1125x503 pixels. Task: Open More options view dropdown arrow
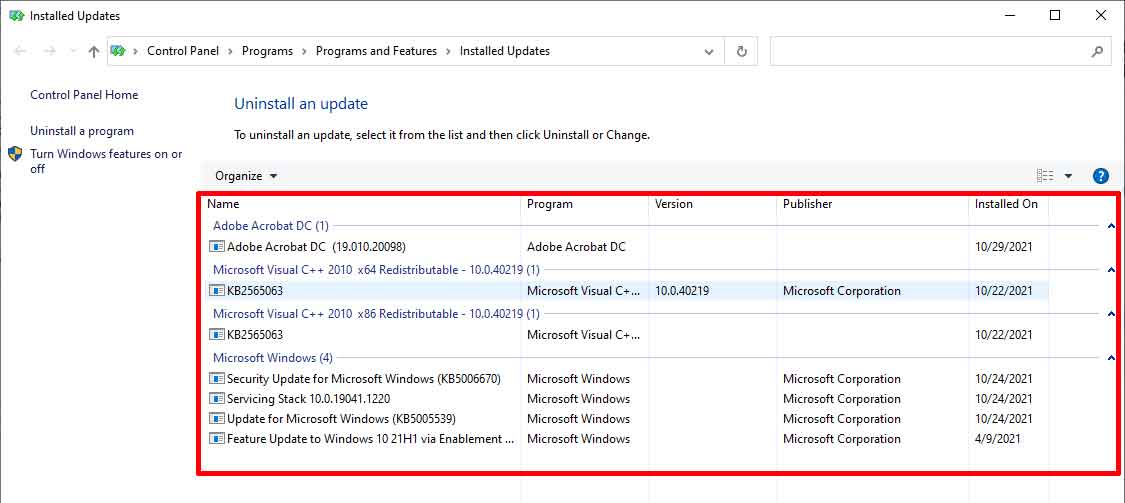point(1068,176)
